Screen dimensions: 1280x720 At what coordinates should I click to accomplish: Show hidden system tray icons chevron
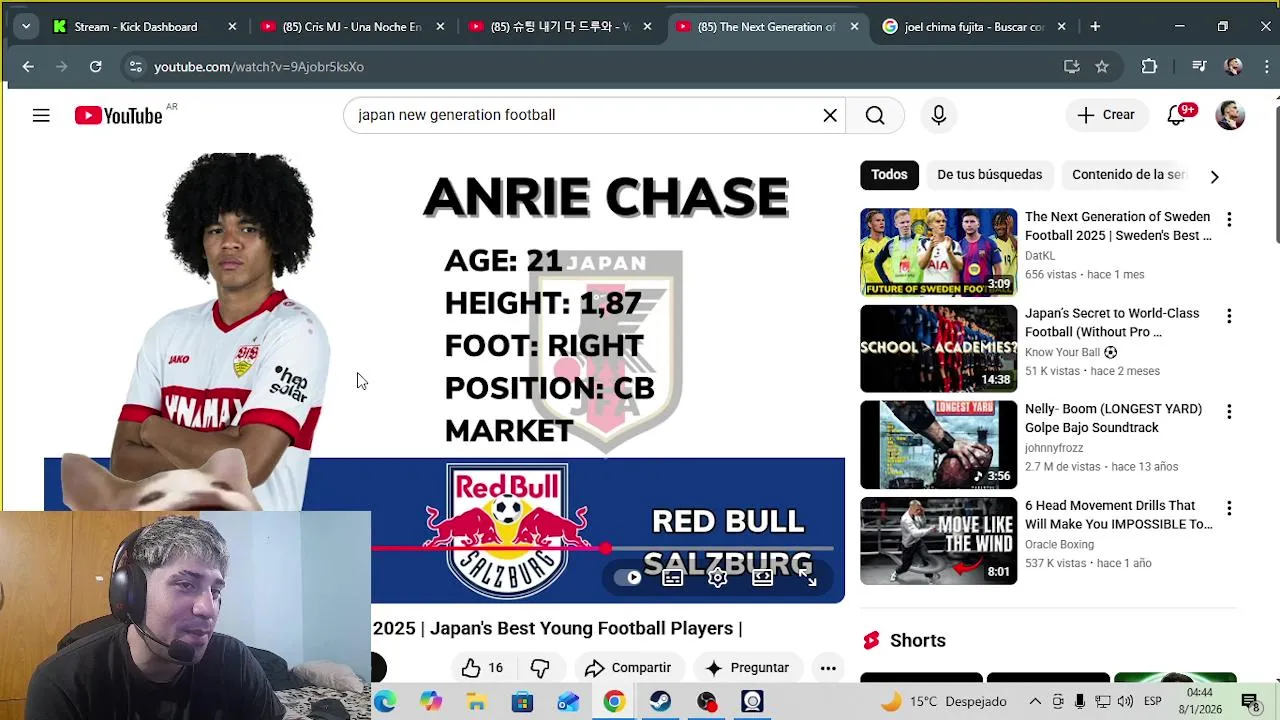tap(1035, 701)
